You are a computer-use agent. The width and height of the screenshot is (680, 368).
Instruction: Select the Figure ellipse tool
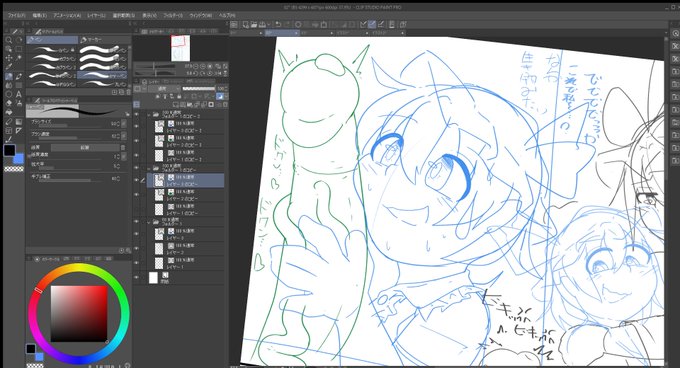pos(8,94)
